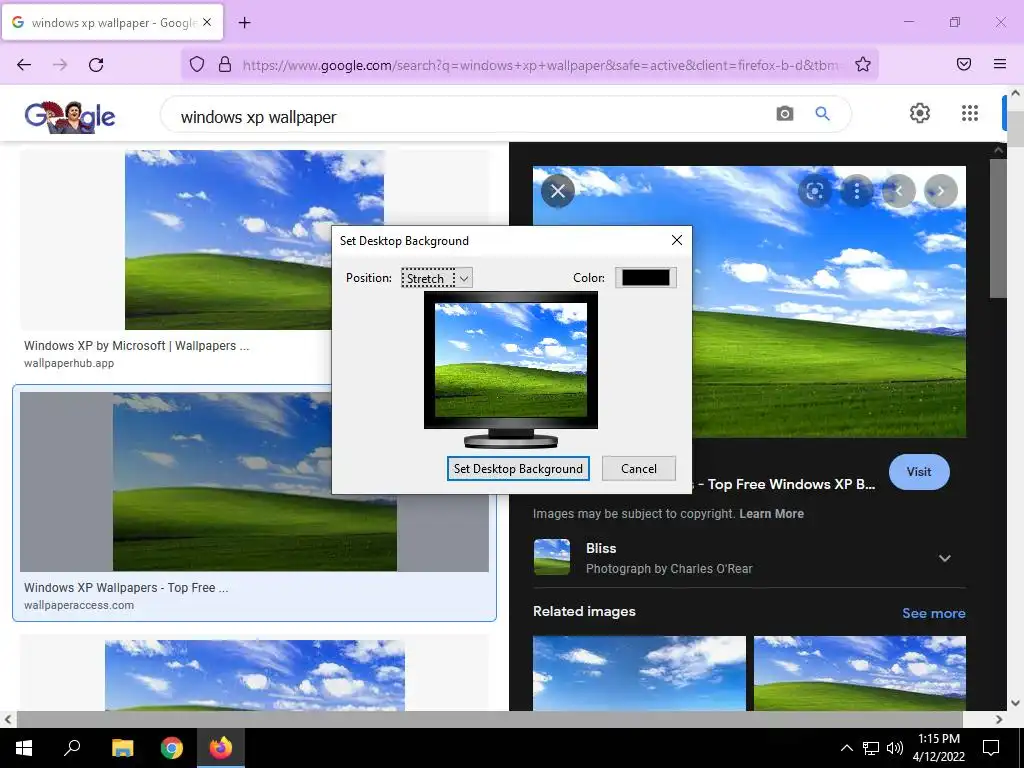Click the Firefox address bar URL
Screen dimensions: 1024x768
click(x=541, y=65)
